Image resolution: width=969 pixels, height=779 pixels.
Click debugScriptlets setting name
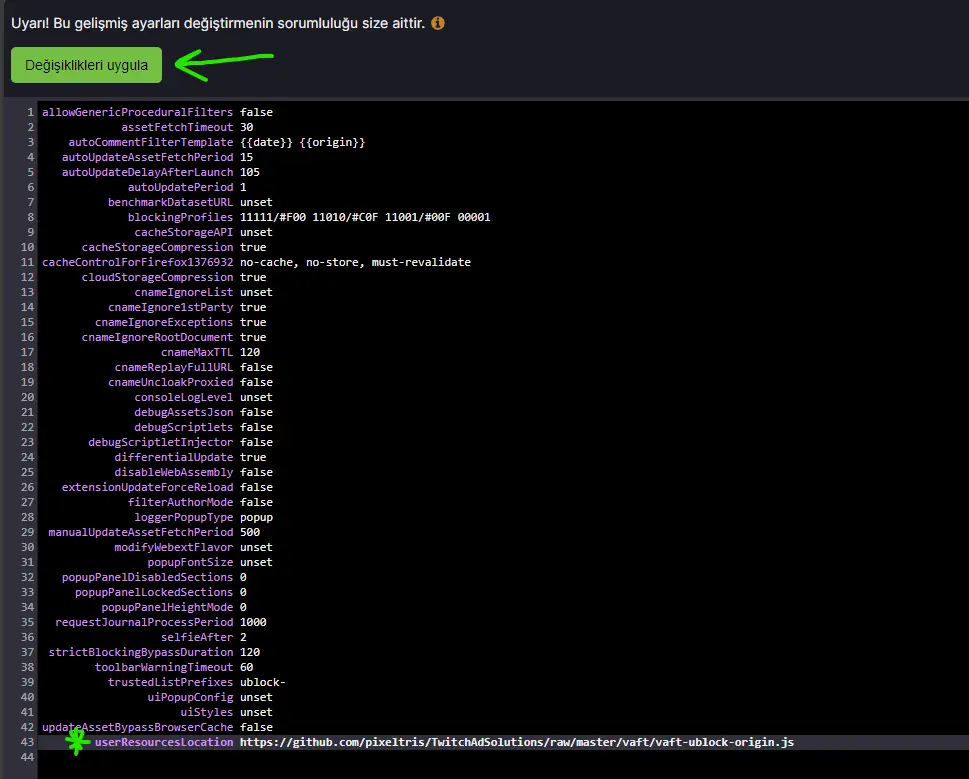(x=184, y=427)
